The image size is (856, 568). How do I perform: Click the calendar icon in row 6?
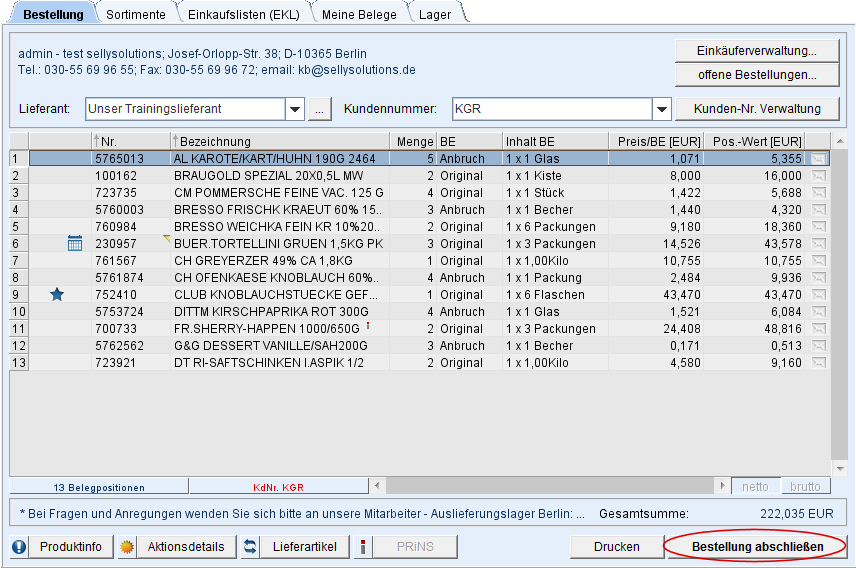(74, 243)
